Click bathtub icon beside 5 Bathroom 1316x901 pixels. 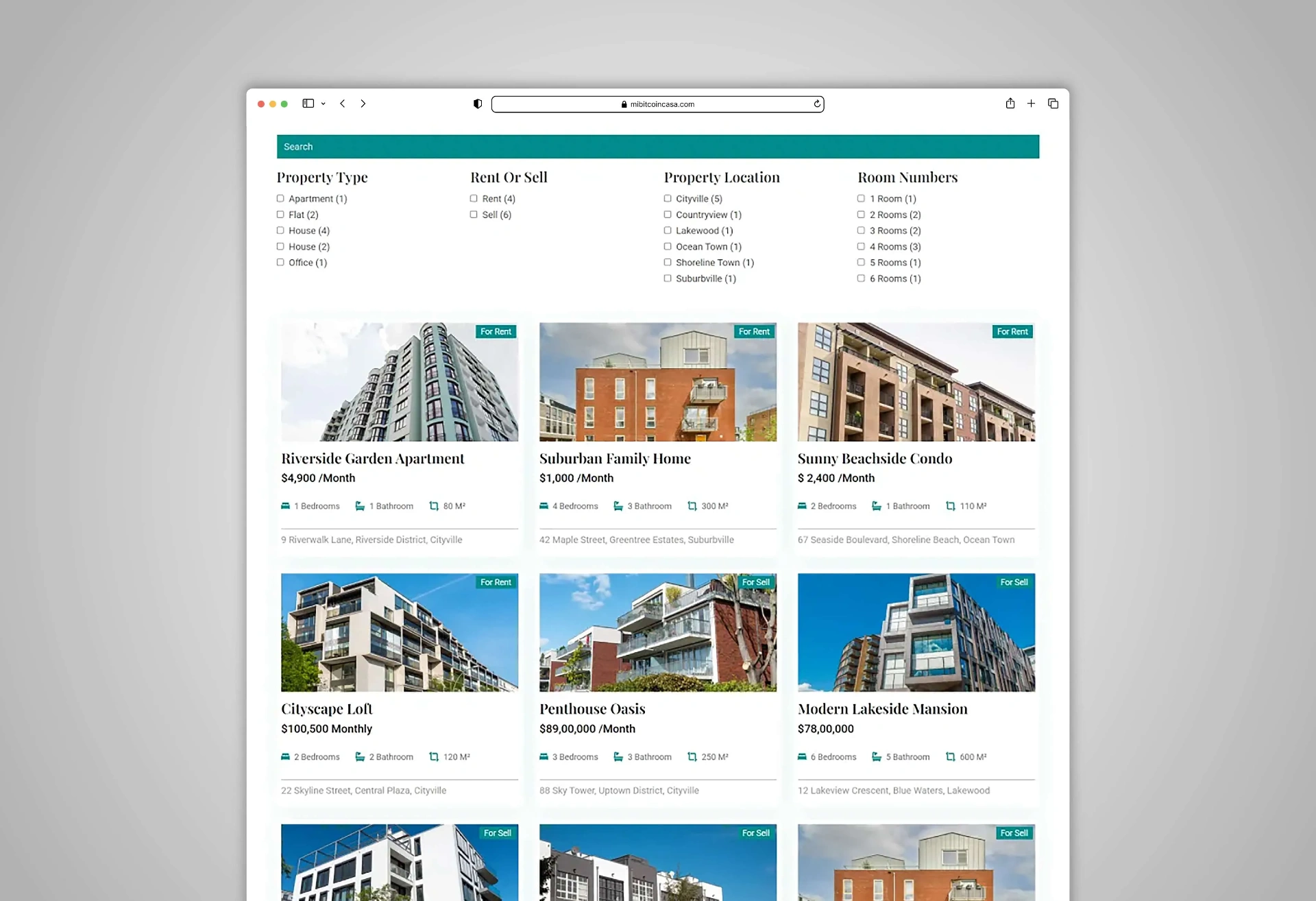(877, 757)
